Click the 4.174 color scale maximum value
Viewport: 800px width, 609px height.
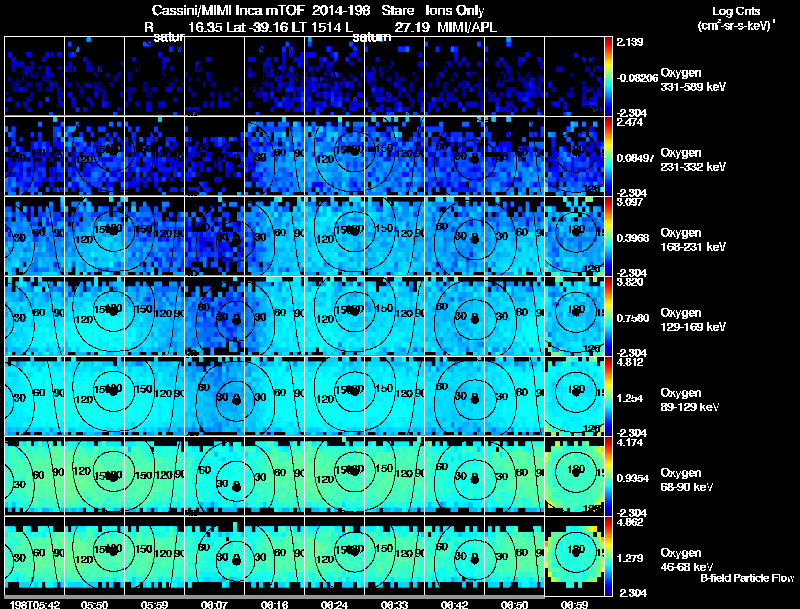coord(630,442)
